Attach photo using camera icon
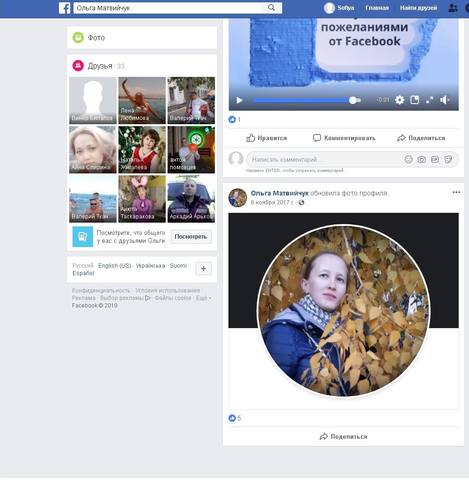469x480 pixels. coord(422,159)
